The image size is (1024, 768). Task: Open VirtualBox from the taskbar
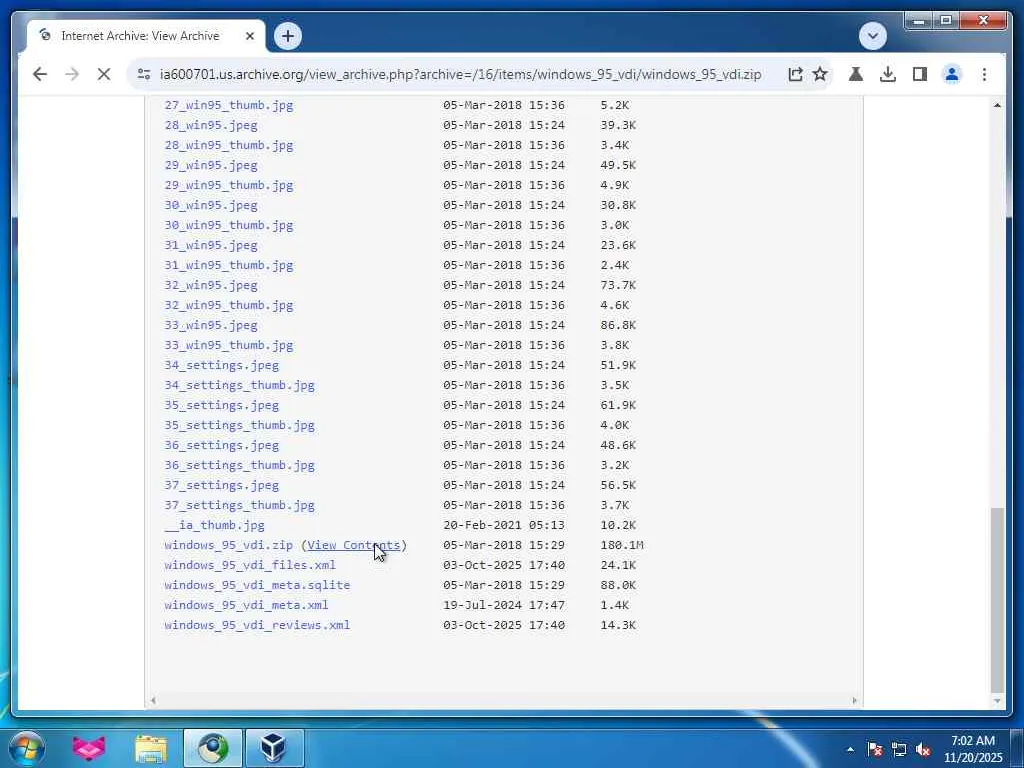pos(274,748)
